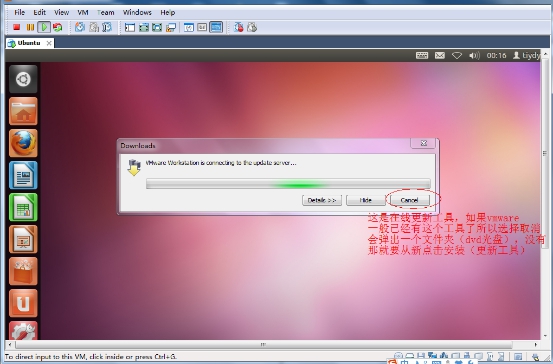This screenshot has width=553, height=364.
Task: Click the 00:16 clock in Ubuntu panel
Action: click(496, 55)
